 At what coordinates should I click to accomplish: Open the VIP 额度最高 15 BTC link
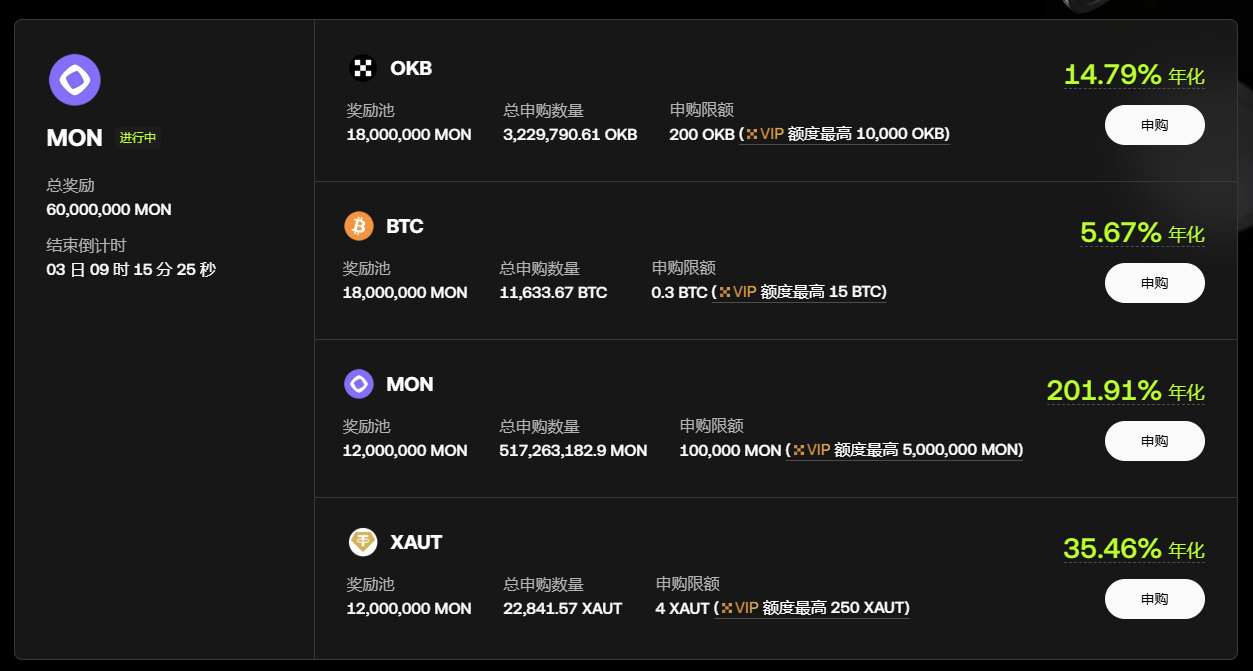tap(800, 292)
